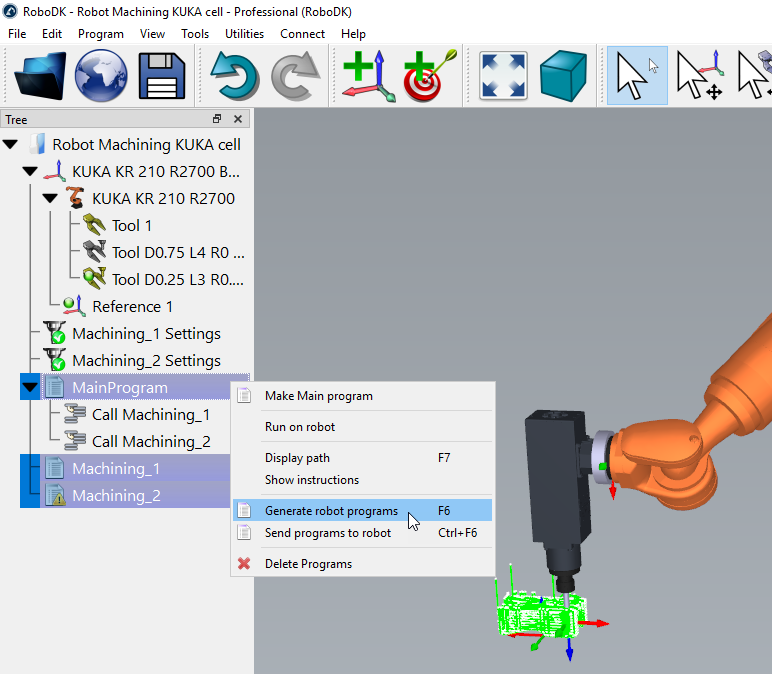Screen dimensions: 772x674
Task: Click the Redo arrow icon
Action: pos(293,75)
